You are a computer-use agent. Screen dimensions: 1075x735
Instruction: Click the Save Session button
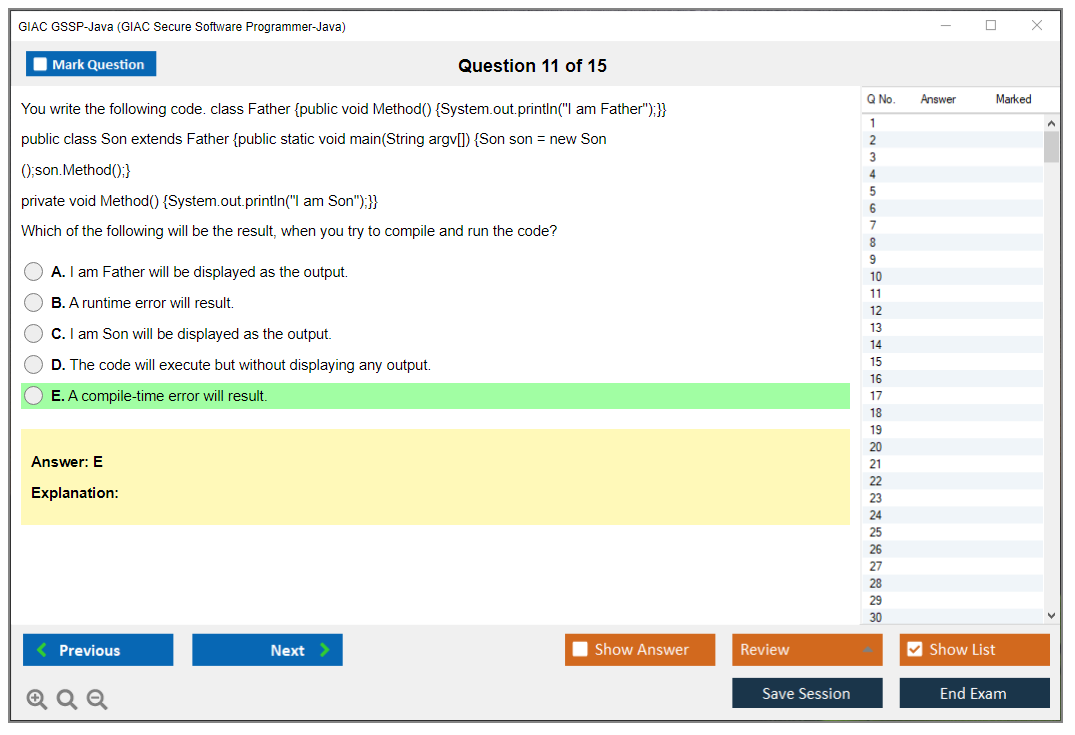pos(807,693)
